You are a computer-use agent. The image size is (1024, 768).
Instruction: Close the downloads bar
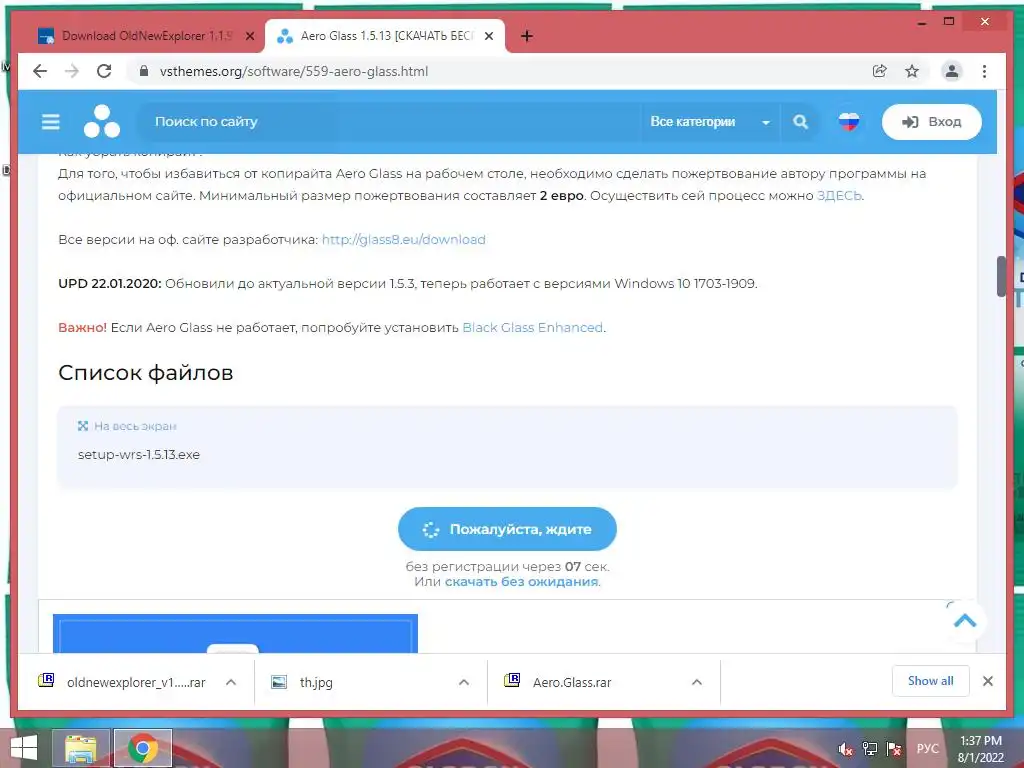[x=987, y=681]
